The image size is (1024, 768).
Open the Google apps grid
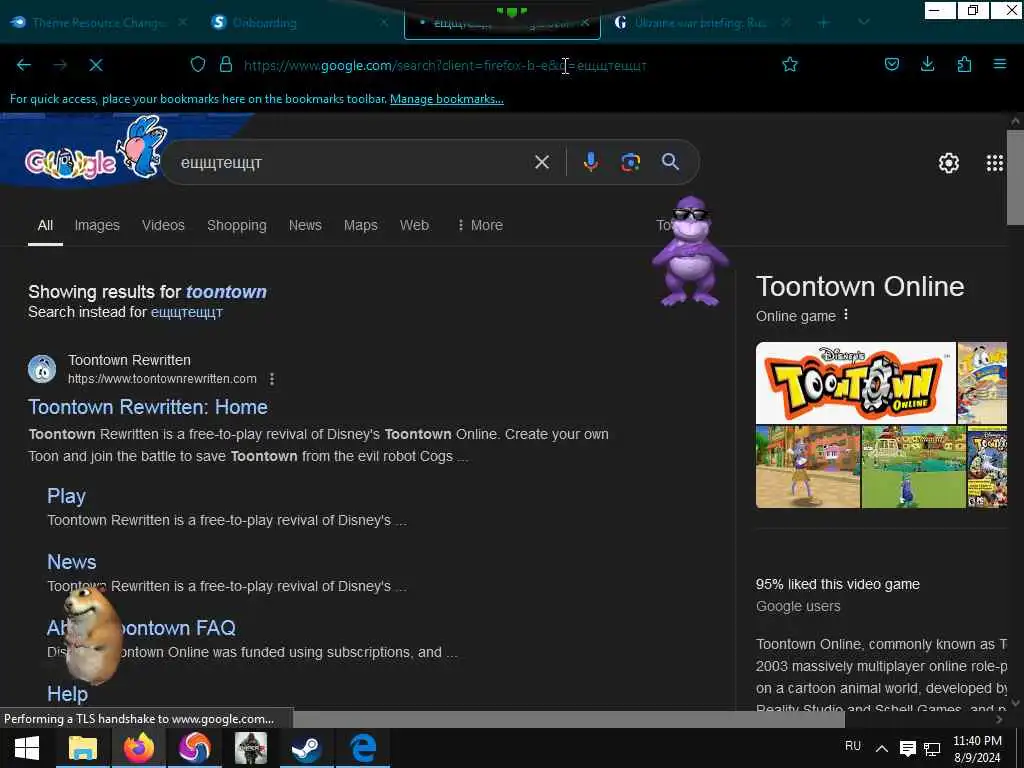tap(994, 163)
